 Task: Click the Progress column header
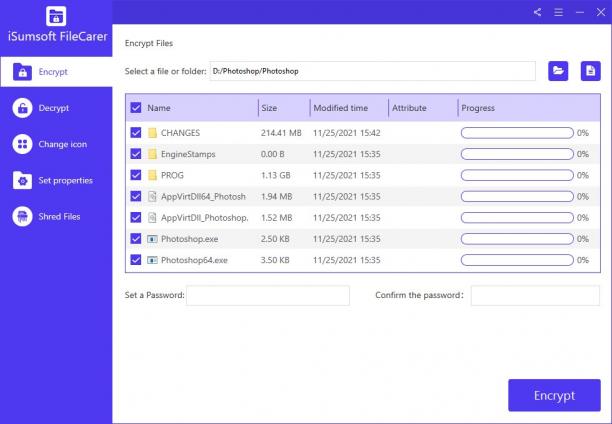(478, 108)
